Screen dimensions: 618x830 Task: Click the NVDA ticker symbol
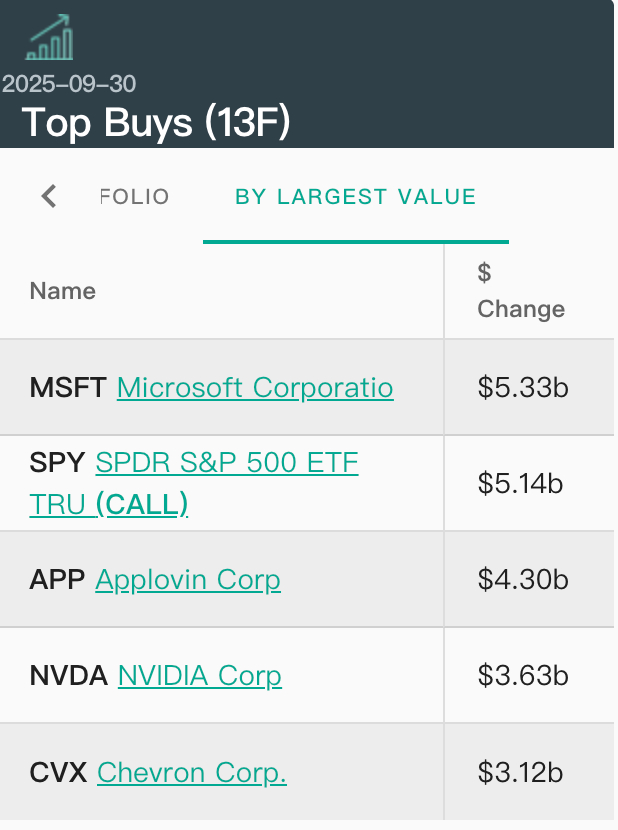pyautogui.click(x=68, y=676)
